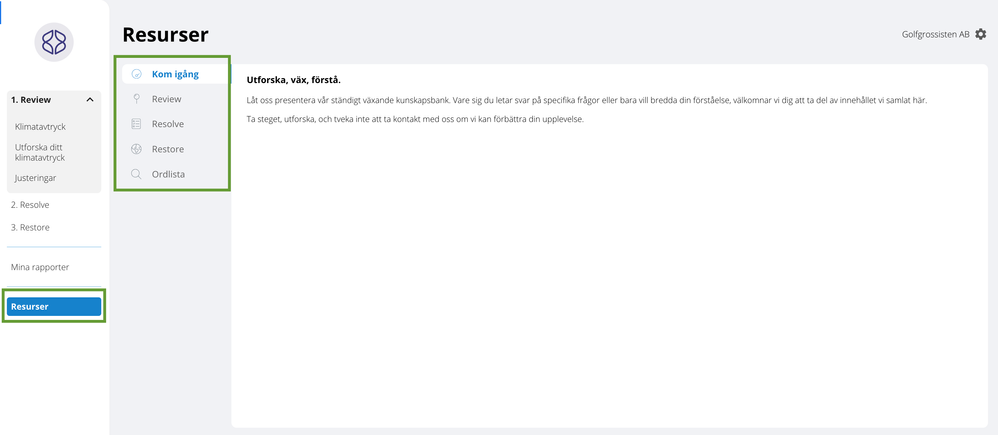Viewport: 998px width, 435px height.
Task: Open Mina rapporter
Action: [x=40, y=267]
